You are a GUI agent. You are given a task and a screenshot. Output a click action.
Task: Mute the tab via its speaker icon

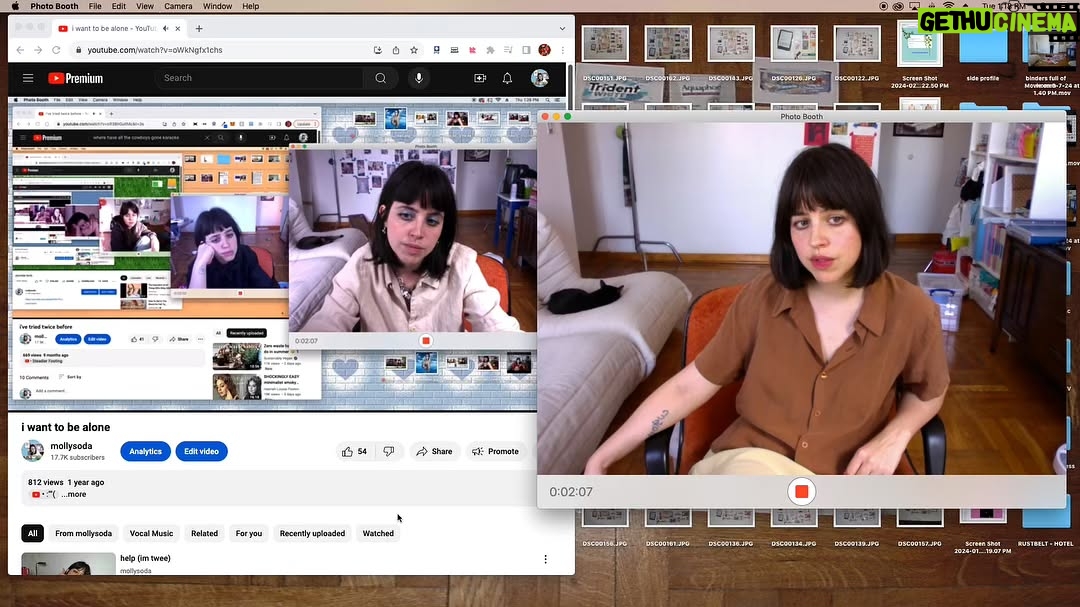tap(165, 28)
